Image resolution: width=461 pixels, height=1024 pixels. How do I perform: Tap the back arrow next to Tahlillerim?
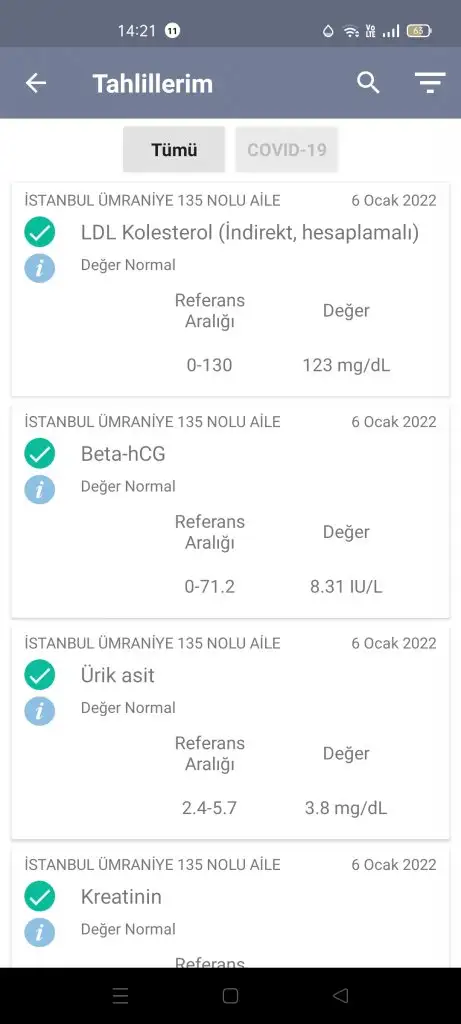pos(36,83)
